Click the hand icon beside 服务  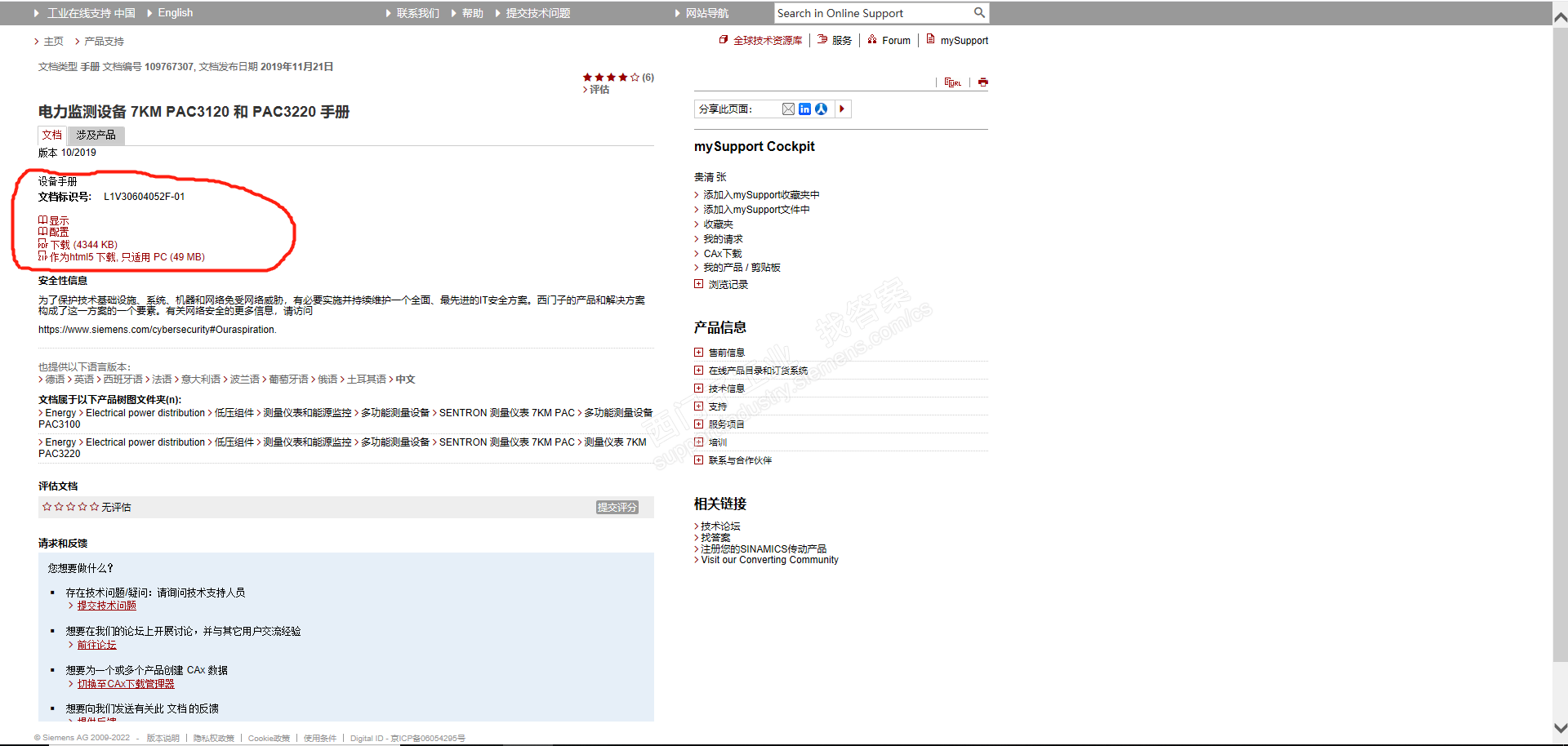(x=822, y=39)
